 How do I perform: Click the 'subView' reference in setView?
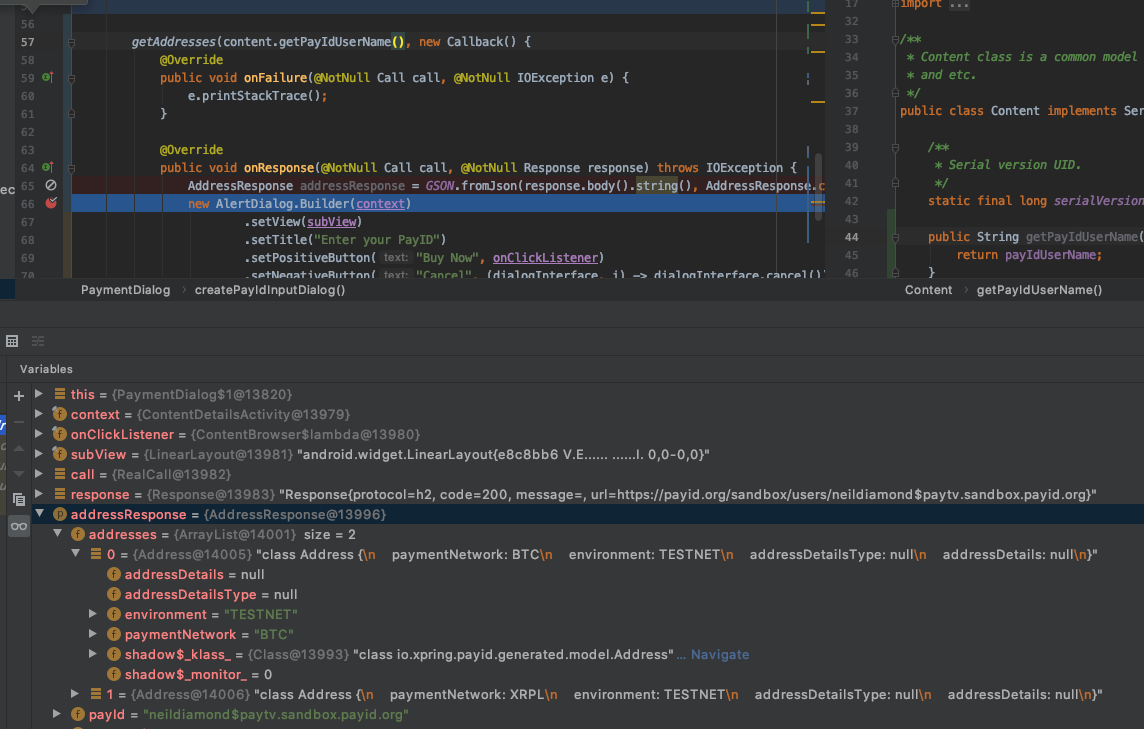click(331, 222)
